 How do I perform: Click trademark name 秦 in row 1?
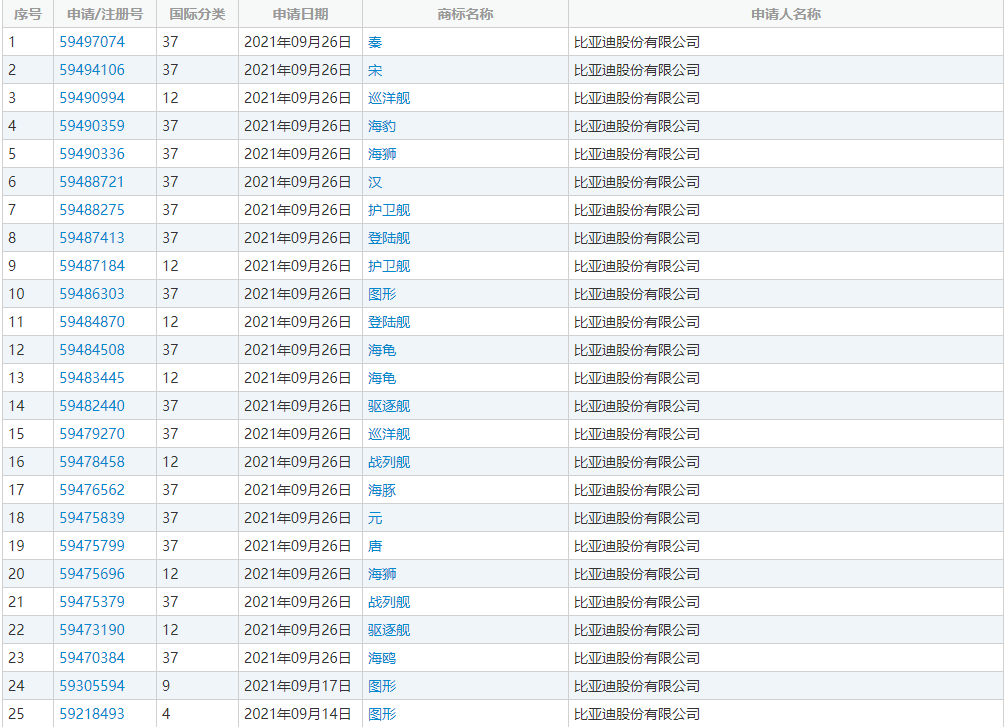375,42
